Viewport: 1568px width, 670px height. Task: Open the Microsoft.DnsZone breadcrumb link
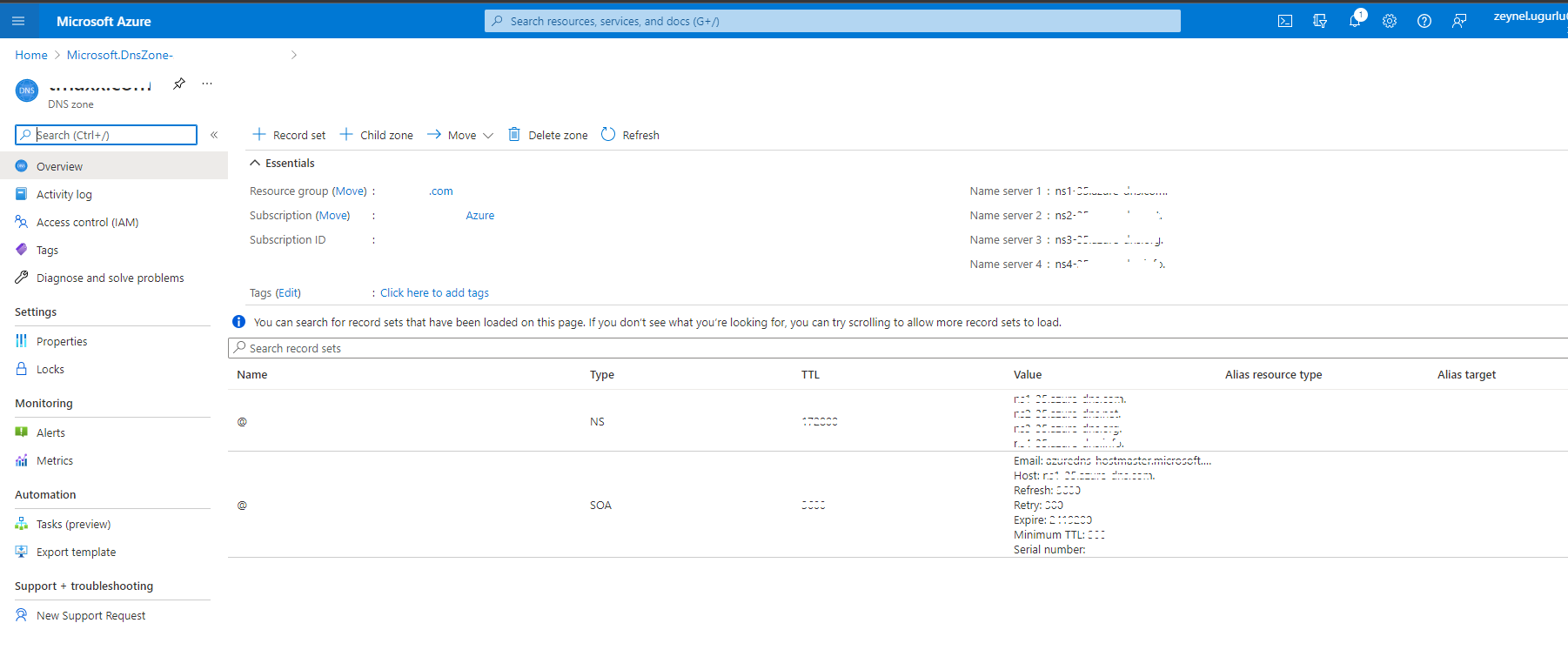coord(120,55)
